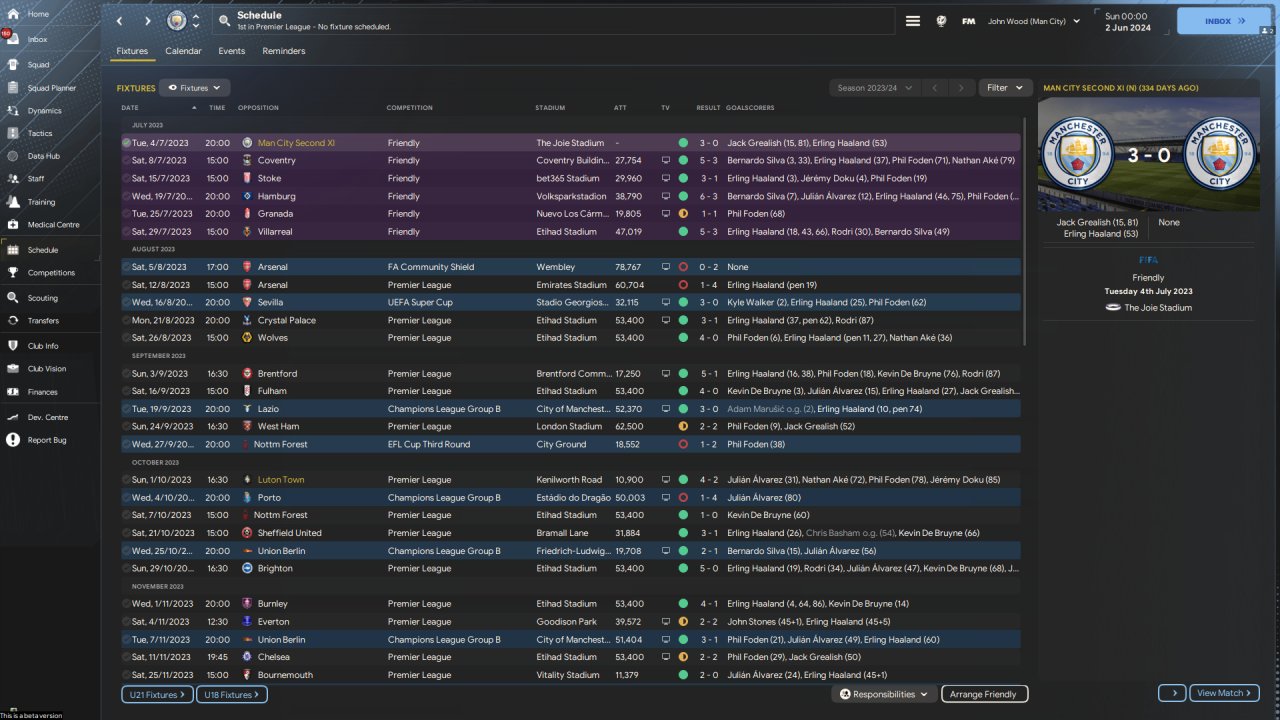Click the View Match button

[1224, 693]
